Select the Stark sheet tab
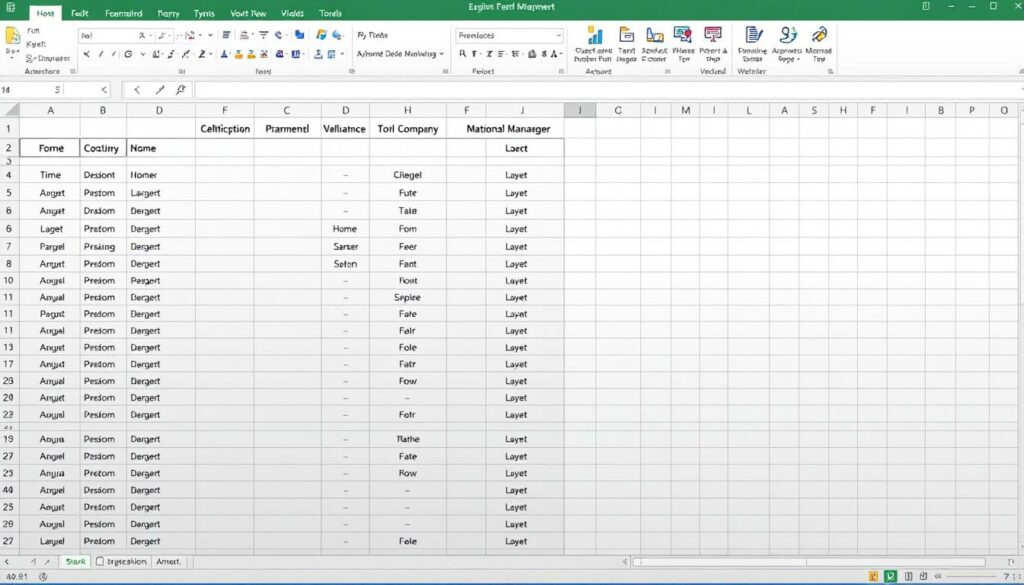1024x585 pixels. 75,561
